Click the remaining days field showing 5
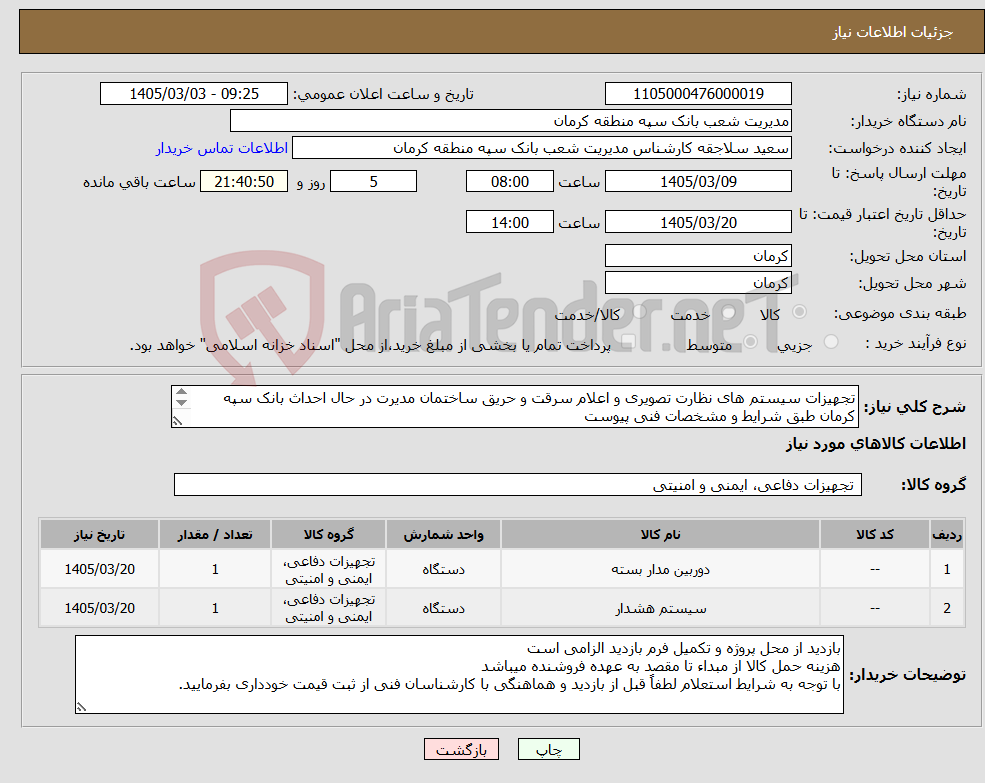985x783 pixels. (x=373, y=182)
